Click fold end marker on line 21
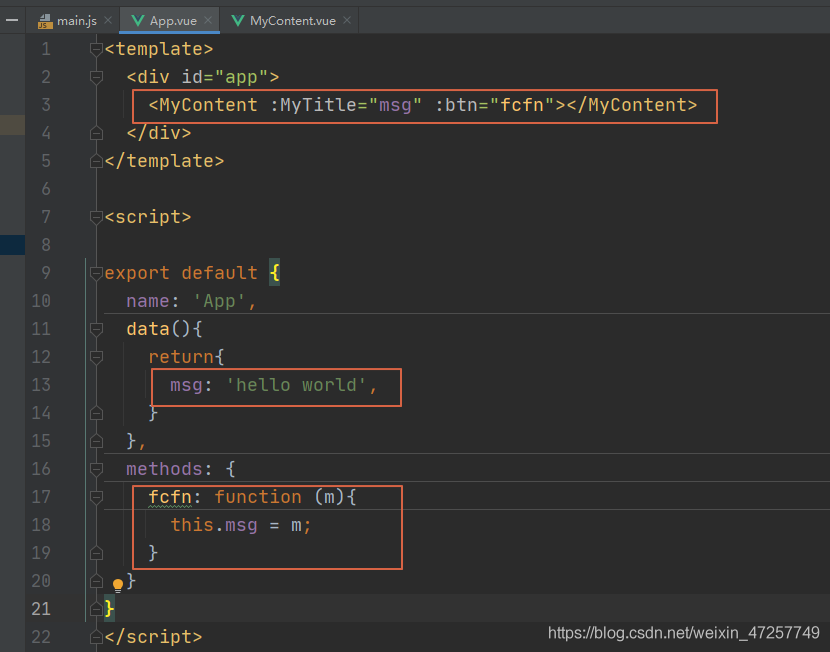 tap(96, 610)
